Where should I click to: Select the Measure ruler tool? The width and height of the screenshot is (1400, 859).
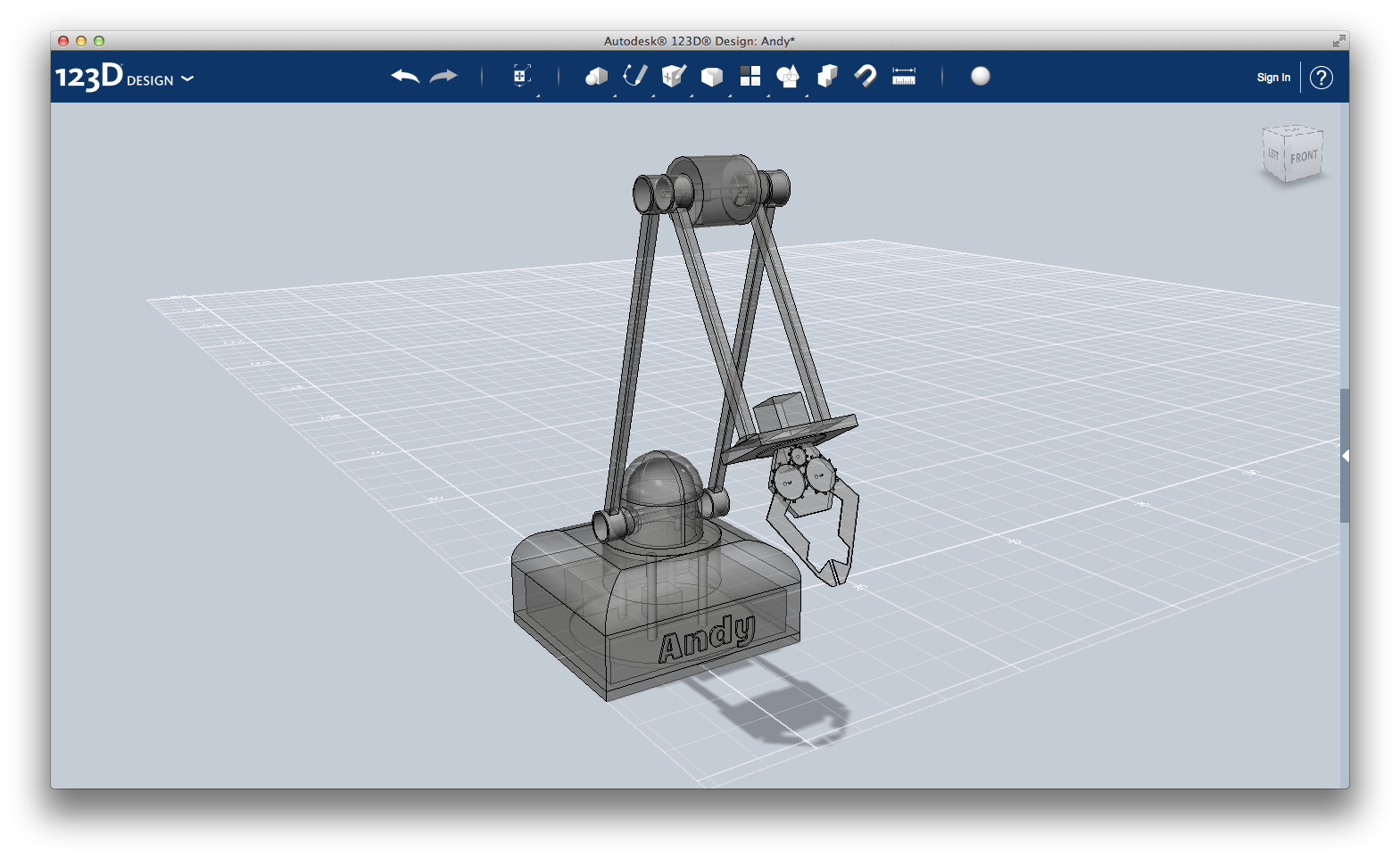click(904, 77)
